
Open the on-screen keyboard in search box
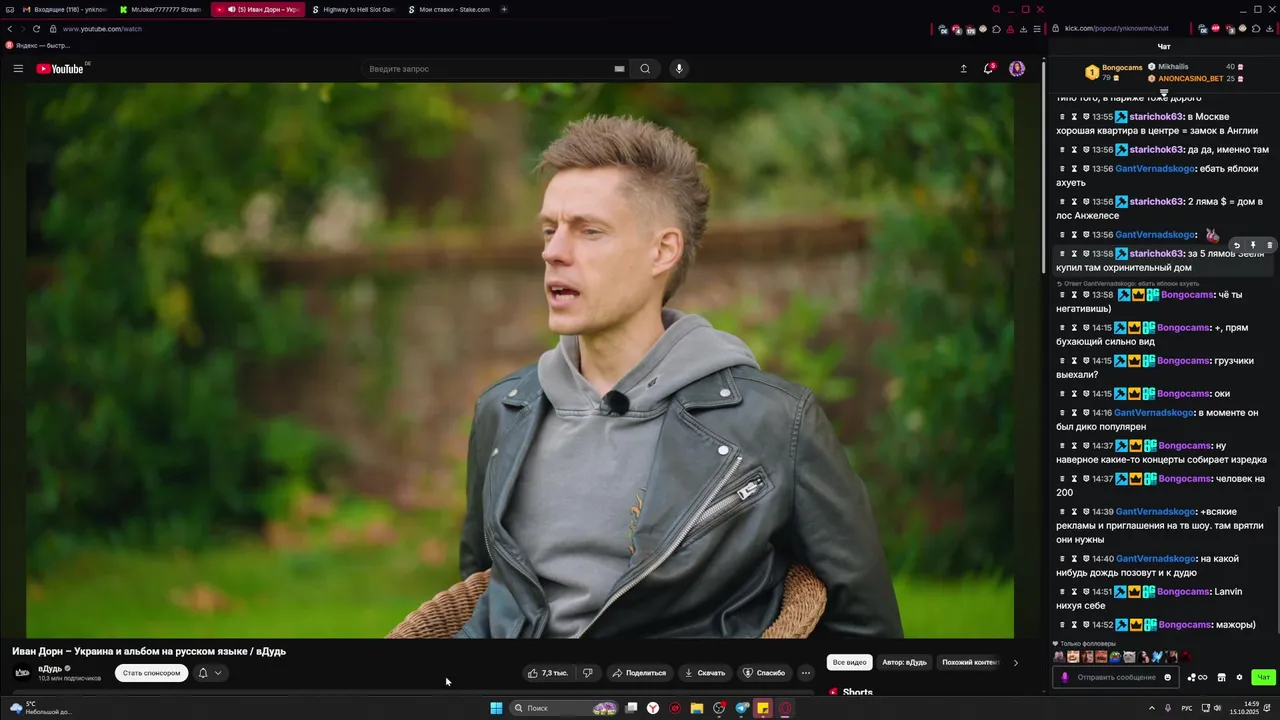click(619, 69)
